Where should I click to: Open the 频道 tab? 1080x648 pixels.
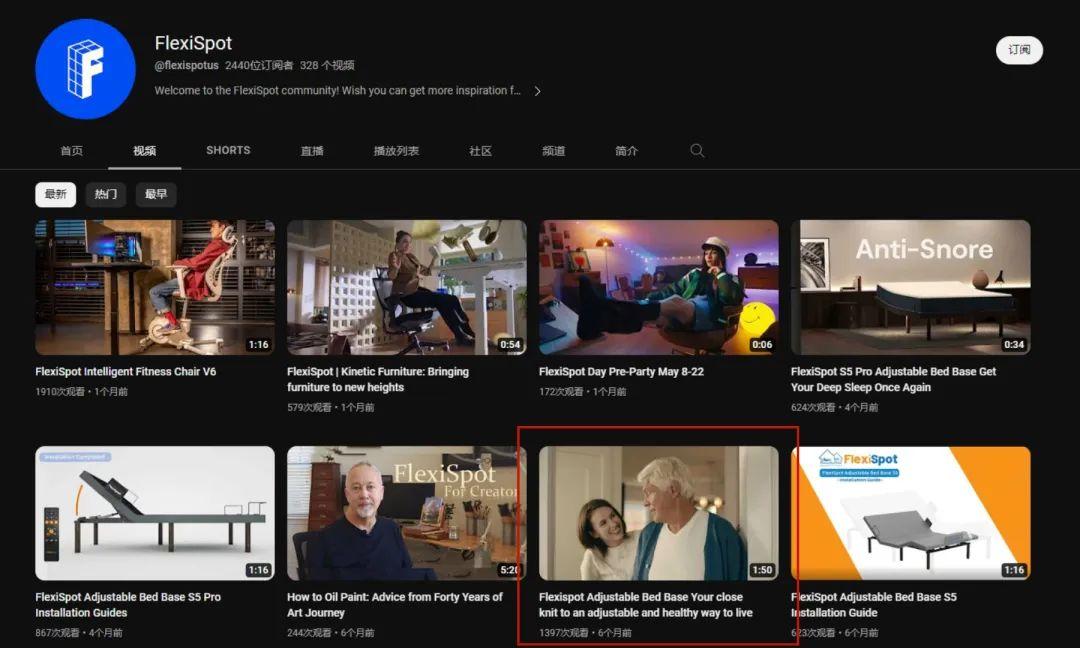[x=554, y=150]
